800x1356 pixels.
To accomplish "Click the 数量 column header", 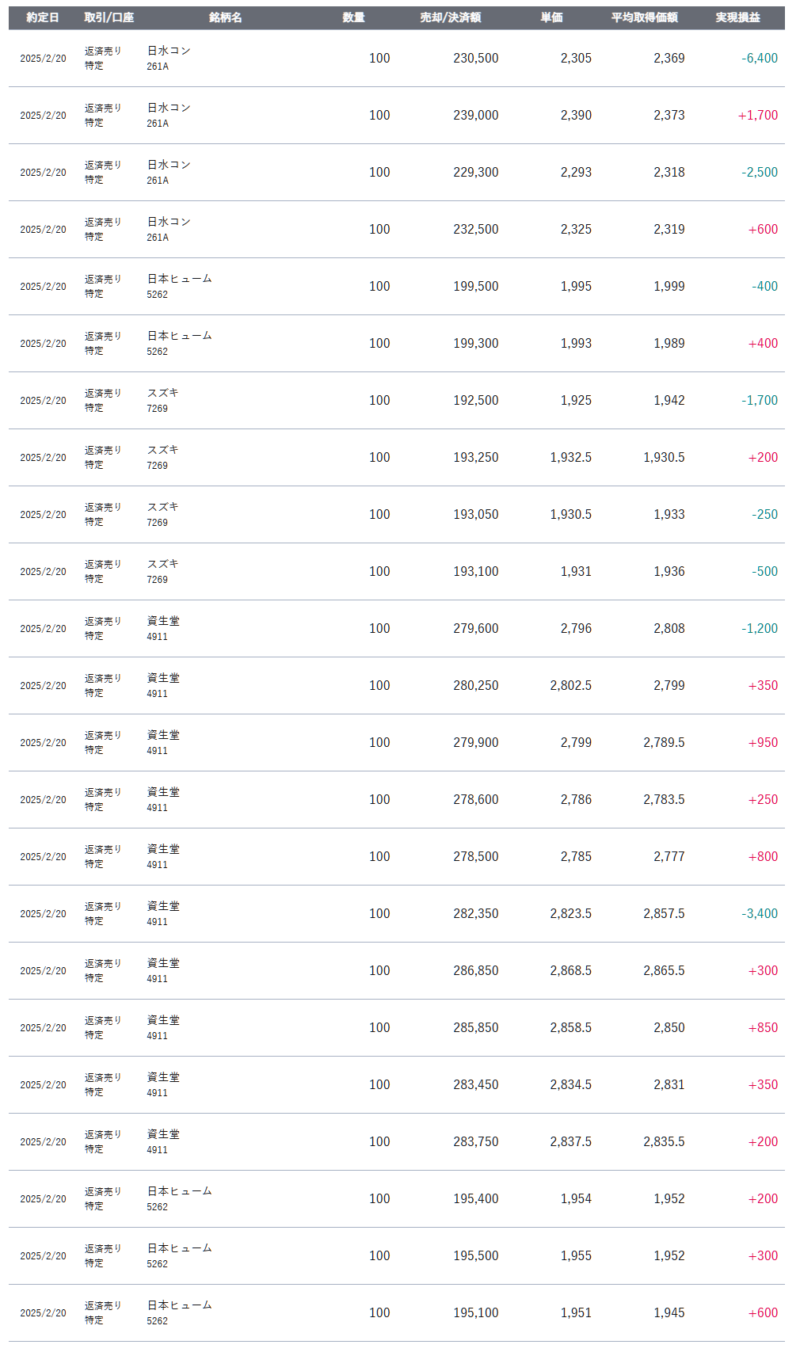I will (353, 18).
